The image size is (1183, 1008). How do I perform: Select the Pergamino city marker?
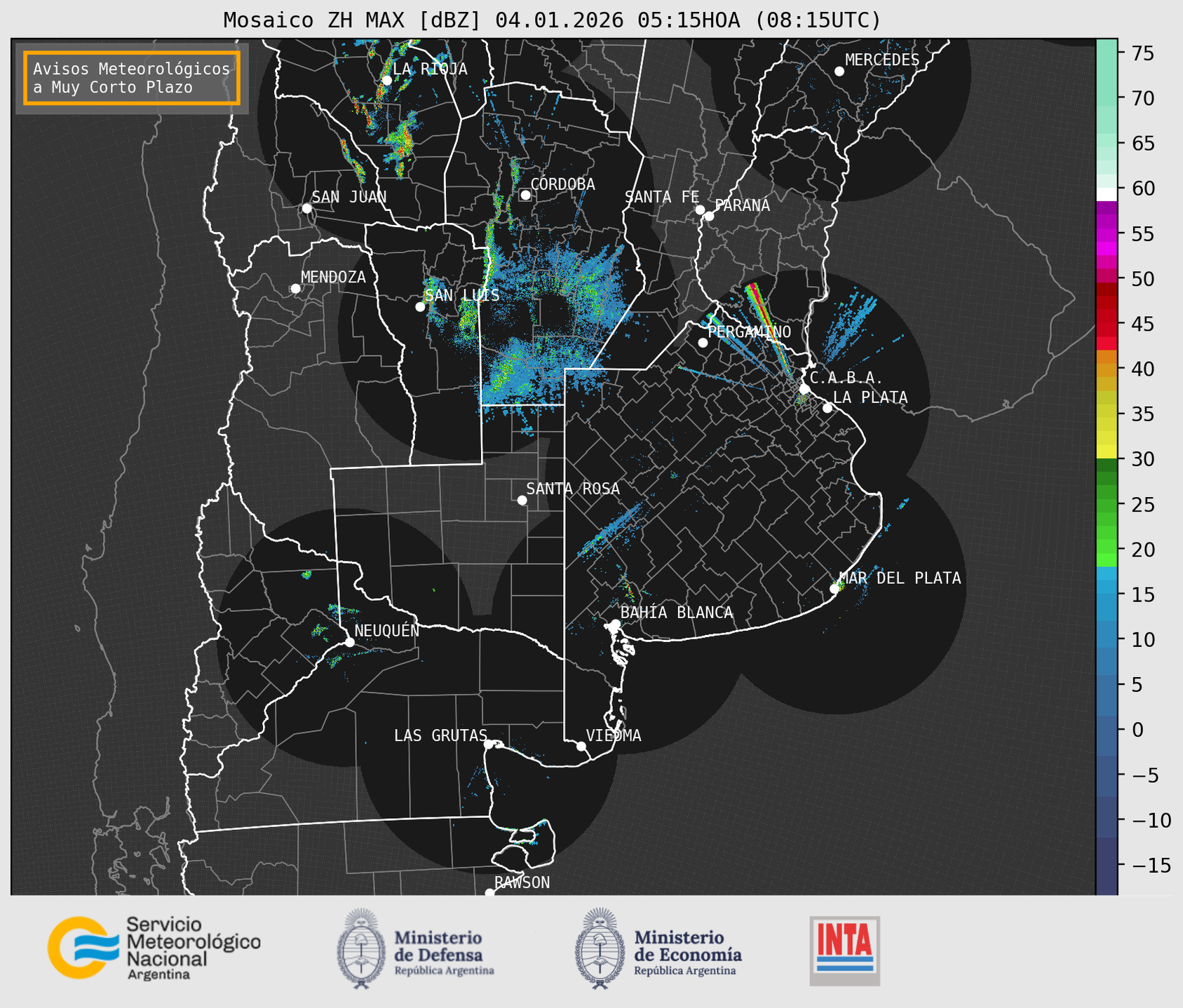pos(703,343)
